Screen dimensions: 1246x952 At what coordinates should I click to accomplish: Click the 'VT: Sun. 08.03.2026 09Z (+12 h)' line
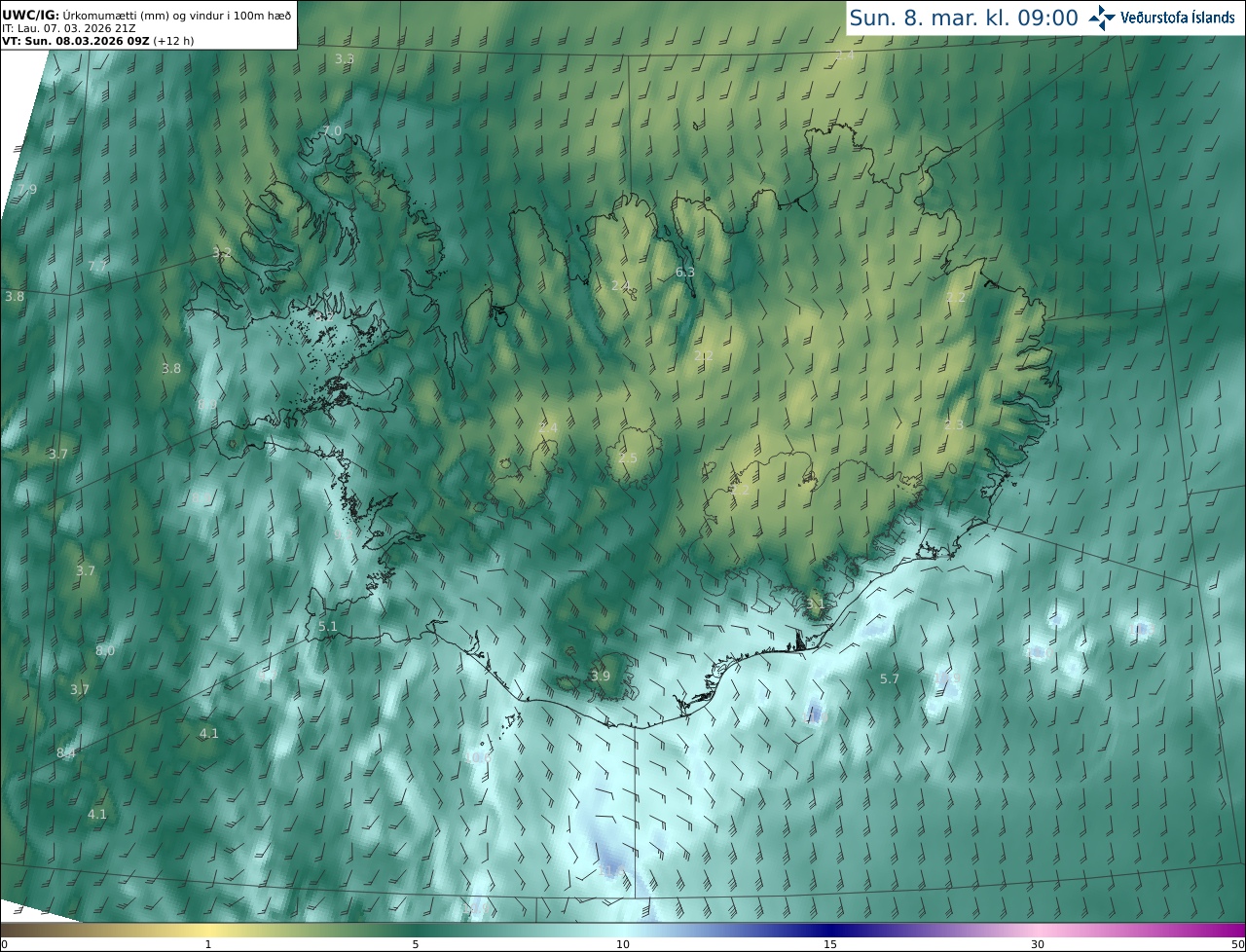click(98, 41)
